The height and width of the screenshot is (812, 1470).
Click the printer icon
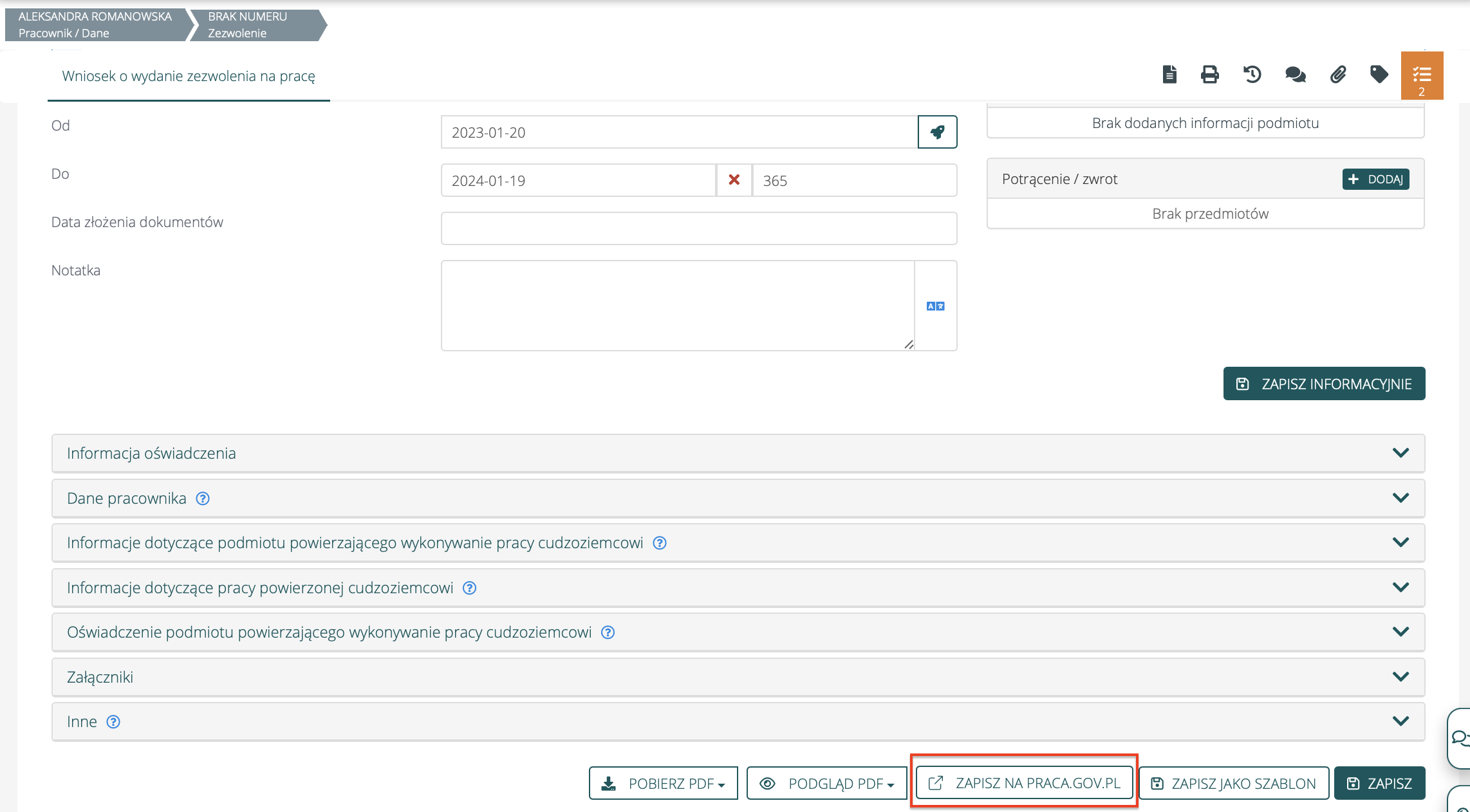(x=1210, y=75)
